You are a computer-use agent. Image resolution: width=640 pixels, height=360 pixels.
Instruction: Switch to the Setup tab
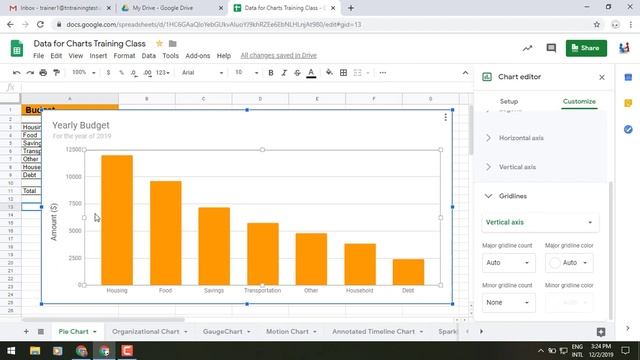[509, 101]
